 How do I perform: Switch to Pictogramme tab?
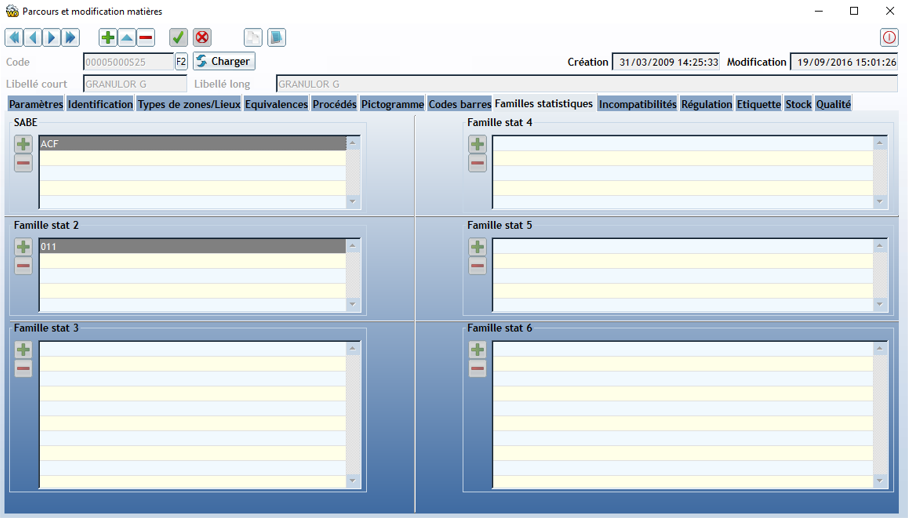pos(393,104)
